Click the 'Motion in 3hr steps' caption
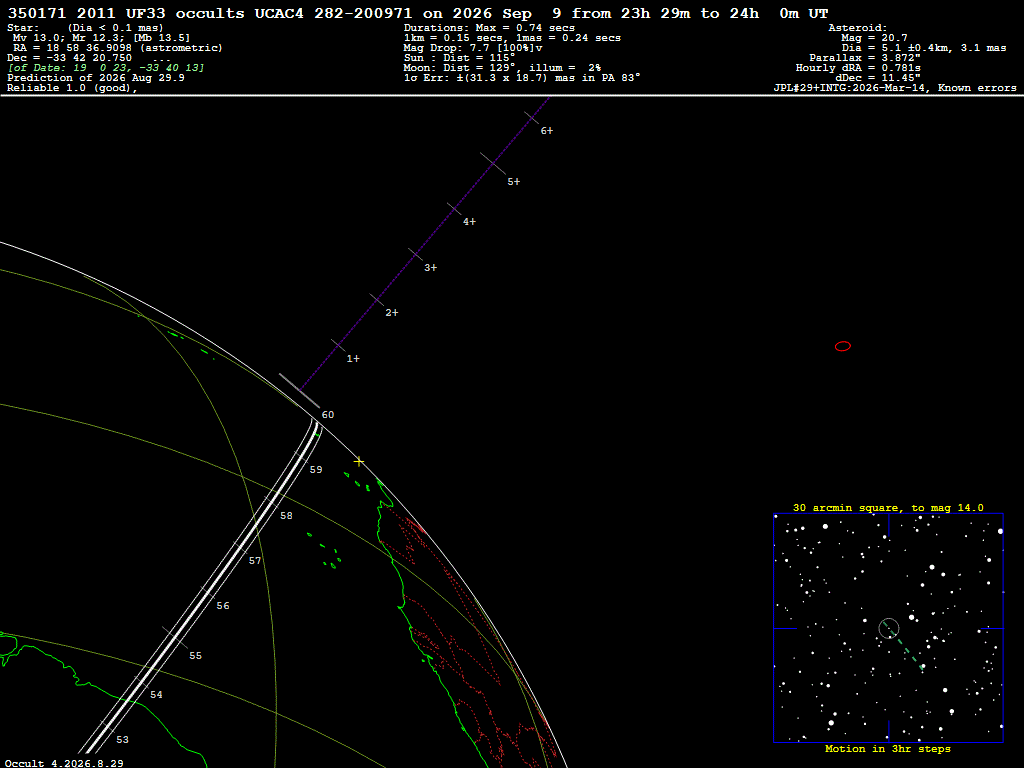Image resolution: width=1024 pixels, height=768 pixels. [x=888, y=749]
